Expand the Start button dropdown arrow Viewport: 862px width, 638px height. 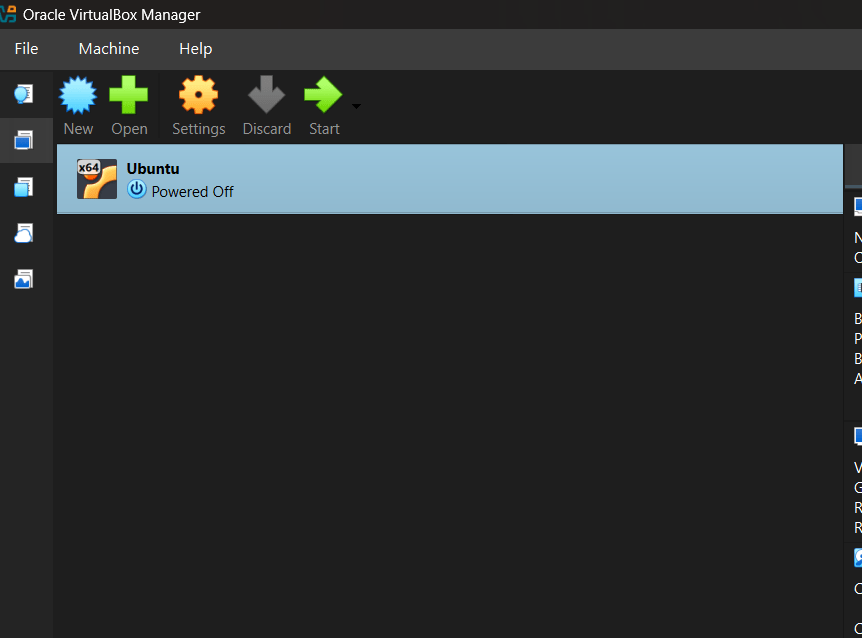point(356,106)
